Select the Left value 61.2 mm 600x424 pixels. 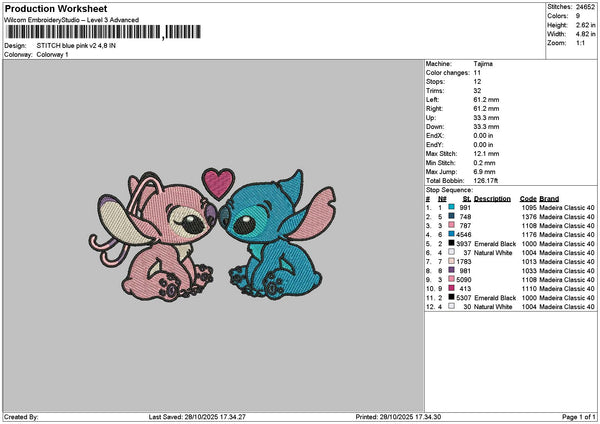pos(486,99)
